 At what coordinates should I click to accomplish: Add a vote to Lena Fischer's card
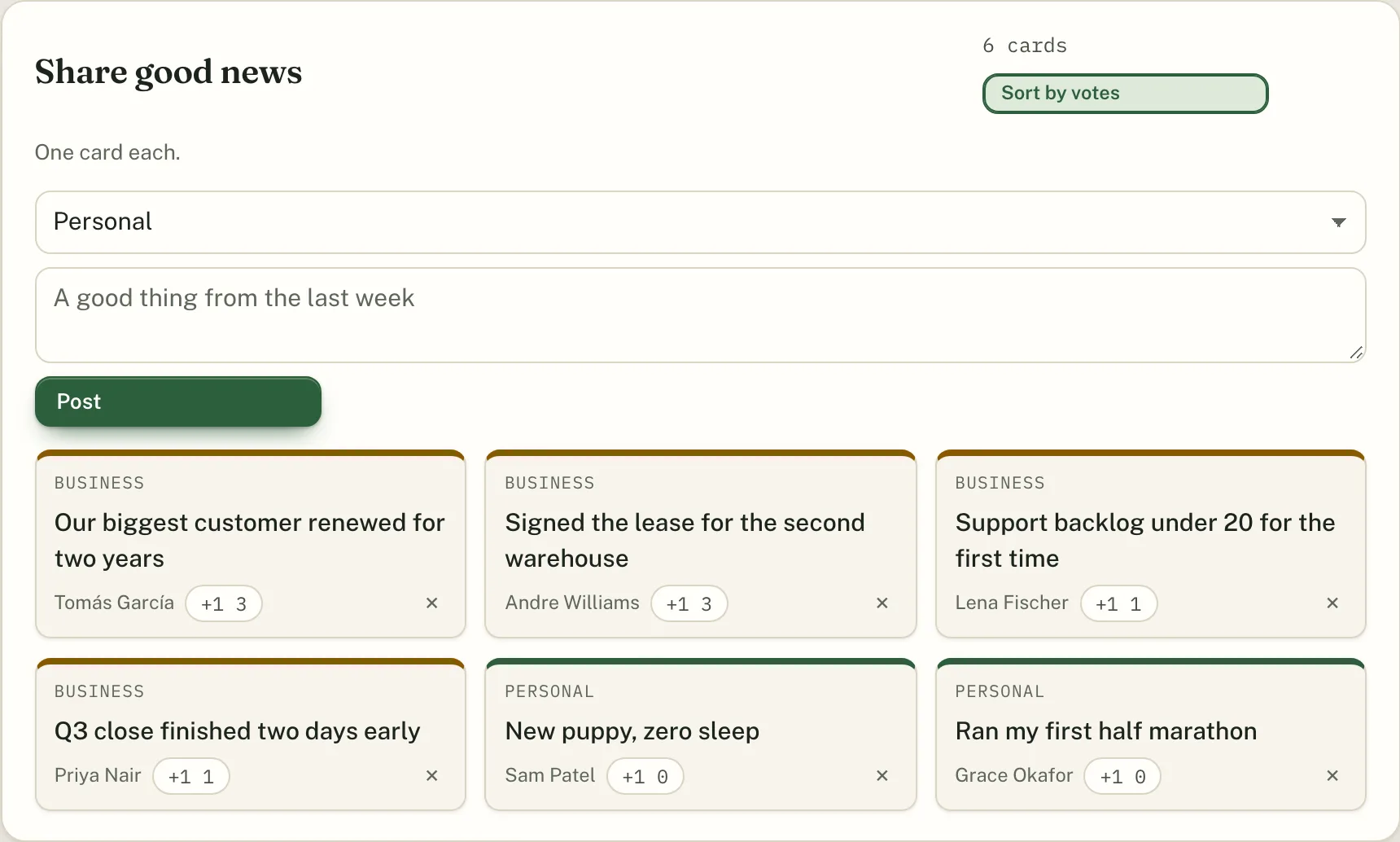point(1118,604)
